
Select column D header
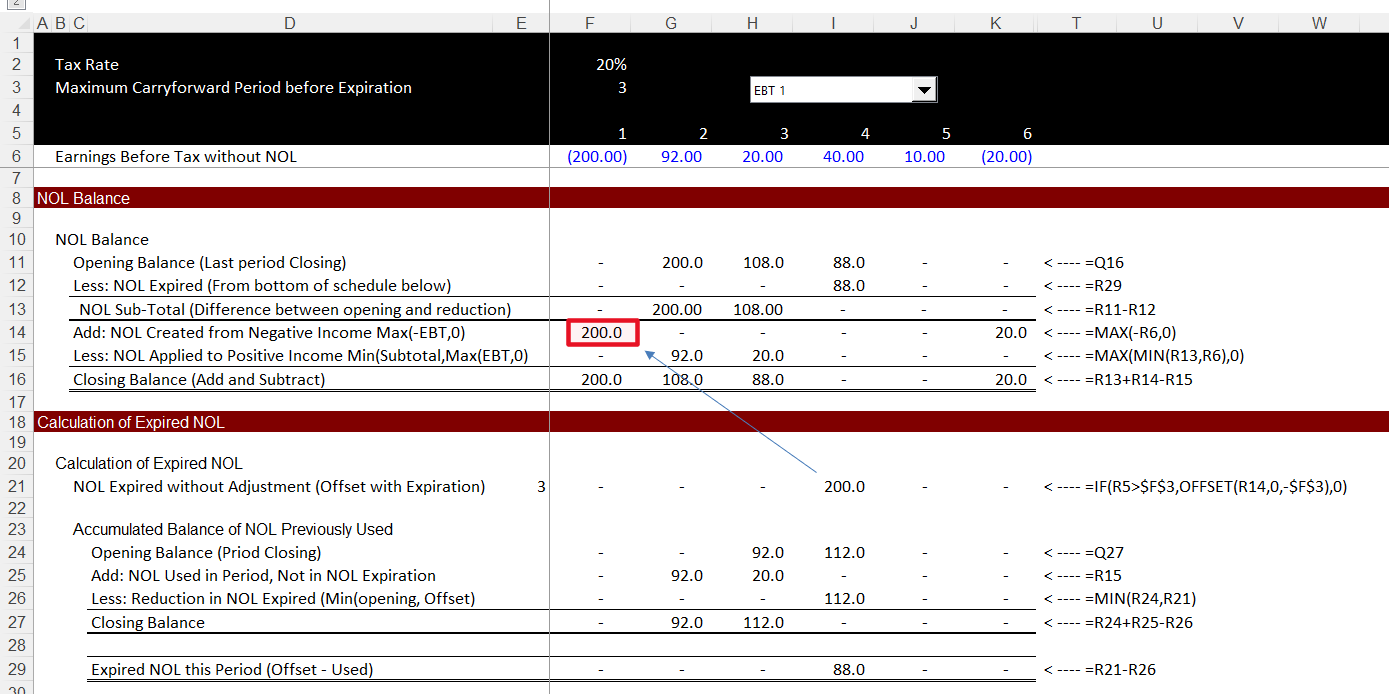289,22
